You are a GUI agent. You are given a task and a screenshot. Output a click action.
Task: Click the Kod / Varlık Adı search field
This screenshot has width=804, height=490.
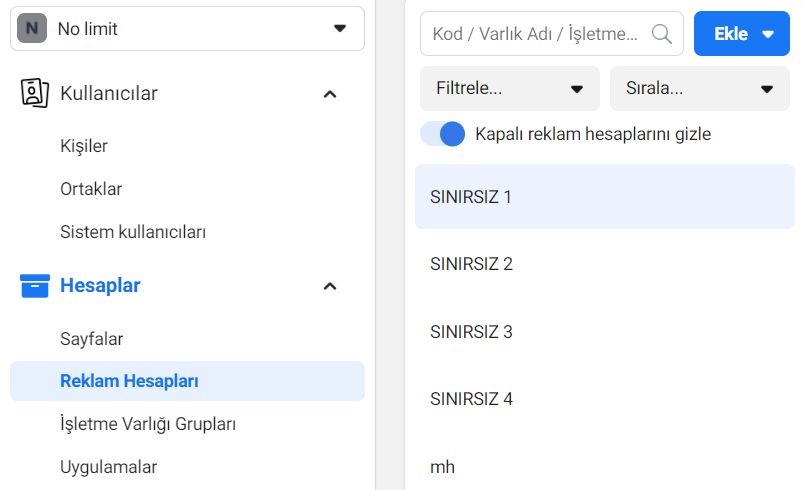[552, 34]
